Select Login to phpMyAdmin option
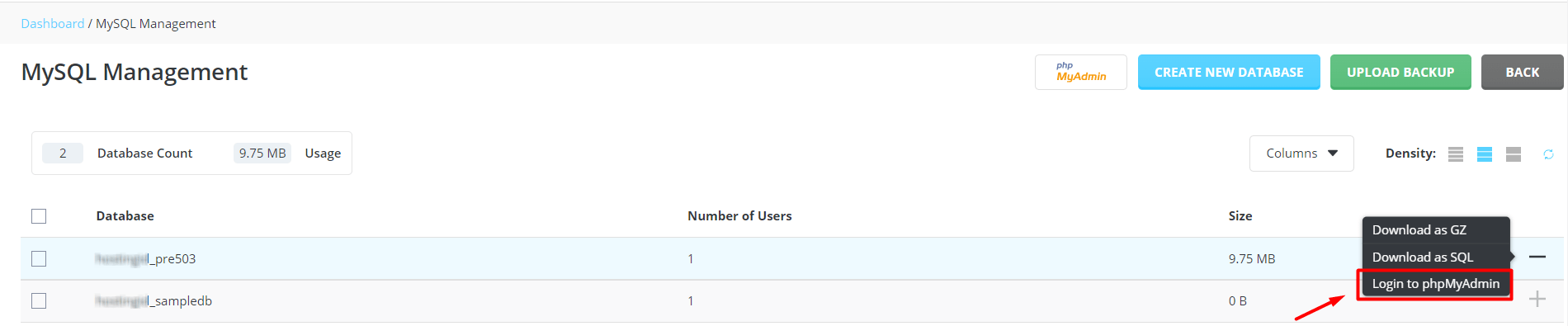Image resolution: width=1568 pixels, height=326 pixels. pos(1435,284)
